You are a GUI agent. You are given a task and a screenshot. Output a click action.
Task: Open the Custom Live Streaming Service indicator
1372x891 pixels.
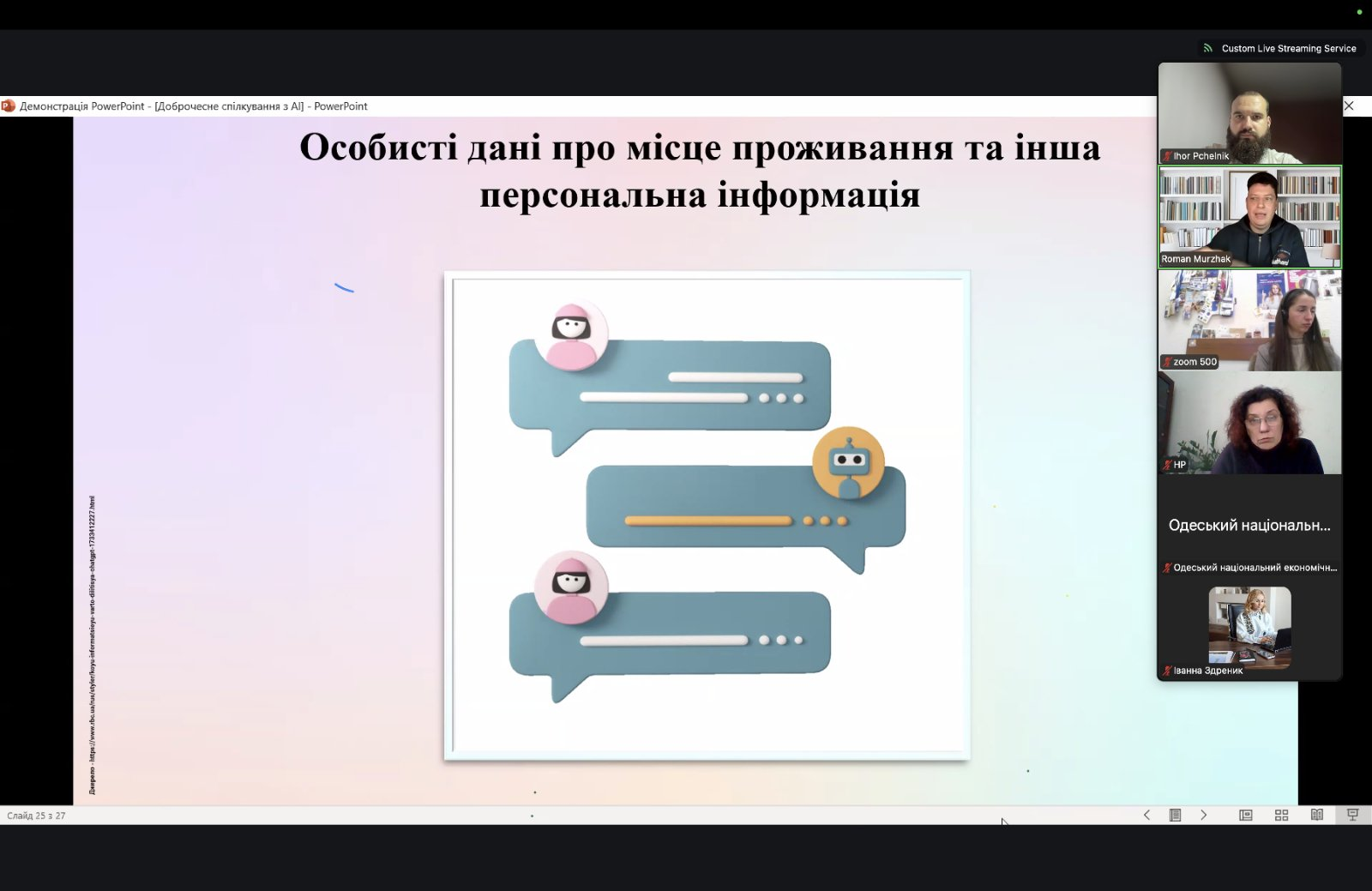pyautogui.click(x=1288, y=49)
